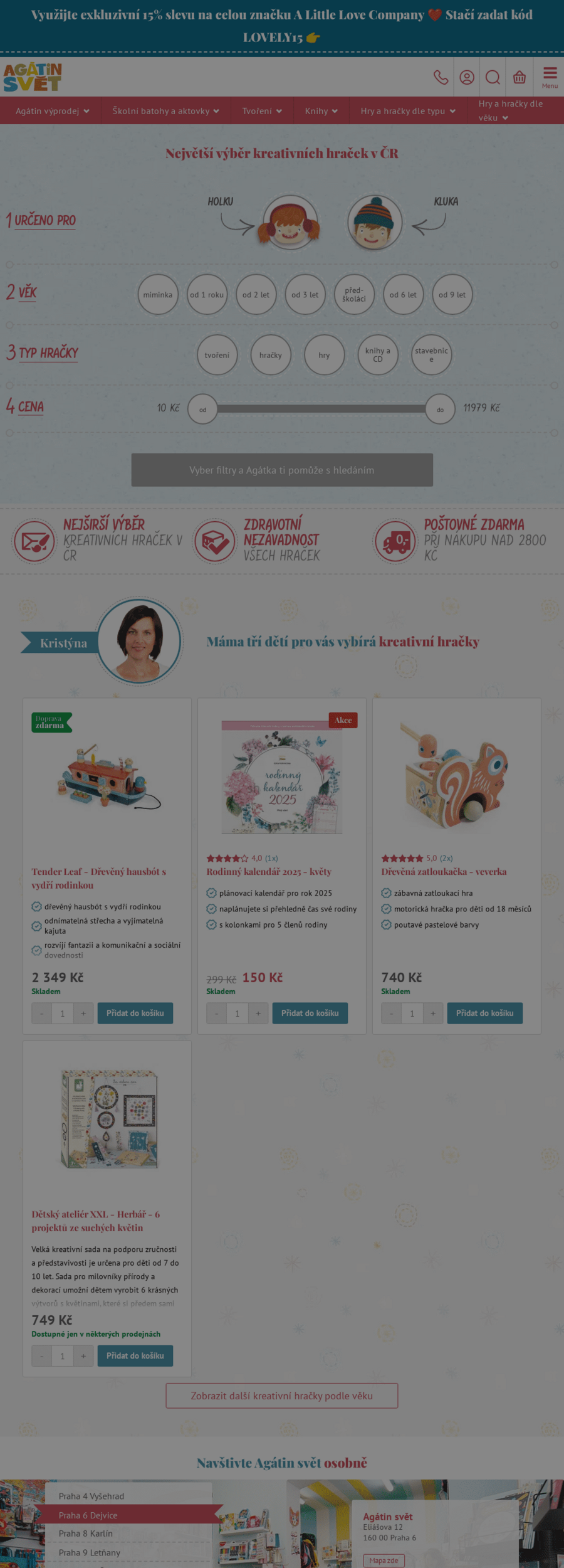This screenshot has height=1568, width=564.
Task: Expand the Knihy dropdown menu
Action: tap(321, 111)
